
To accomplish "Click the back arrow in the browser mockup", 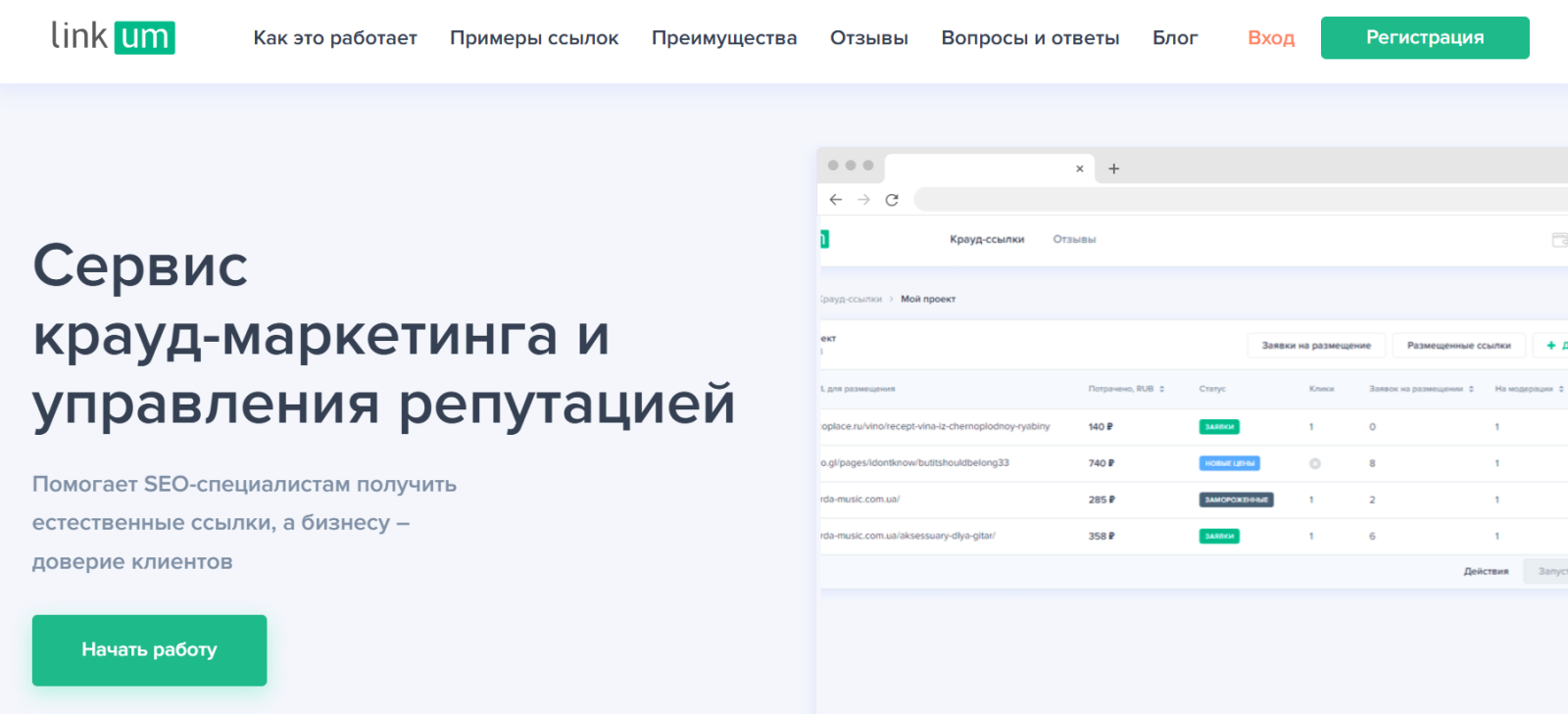I will tap(835, 200).
